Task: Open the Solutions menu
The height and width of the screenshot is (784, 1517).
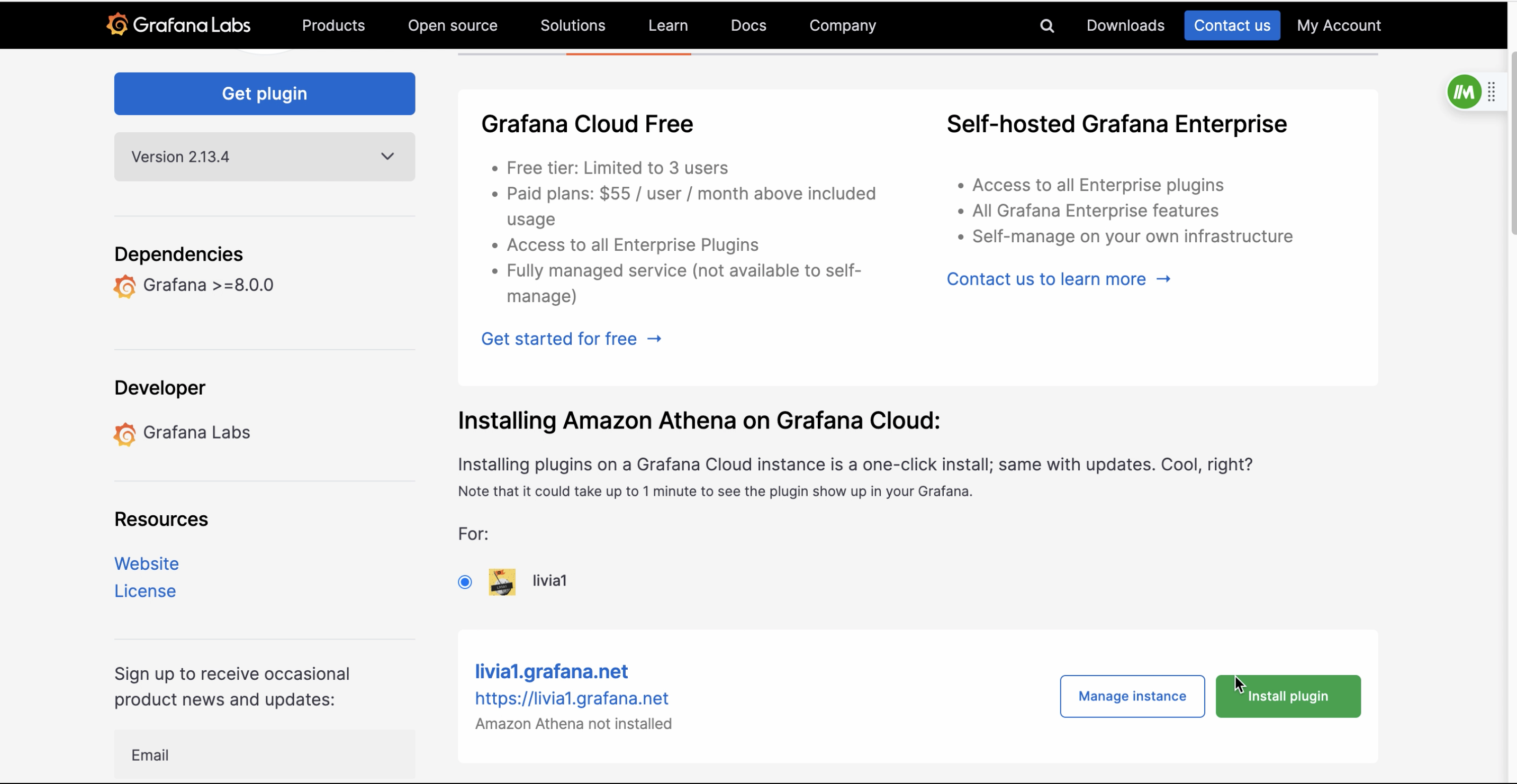Action: pyautogui.click(x=572, y=25)
